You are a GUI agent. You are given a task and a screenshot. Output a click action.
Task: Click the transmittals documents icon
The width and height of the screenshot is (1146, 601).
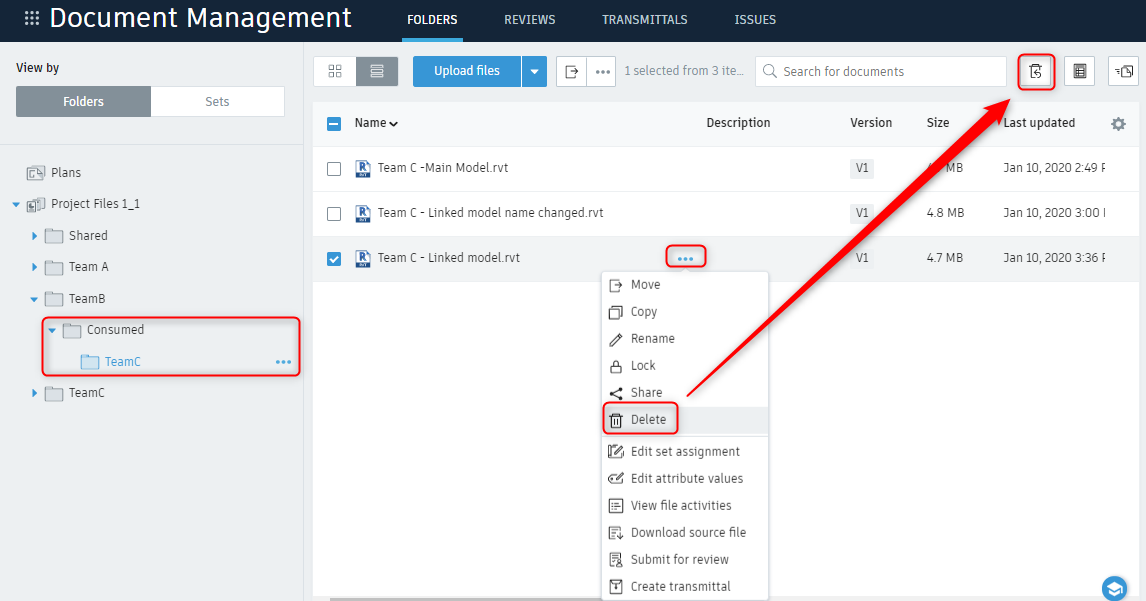pos(1123,71)
